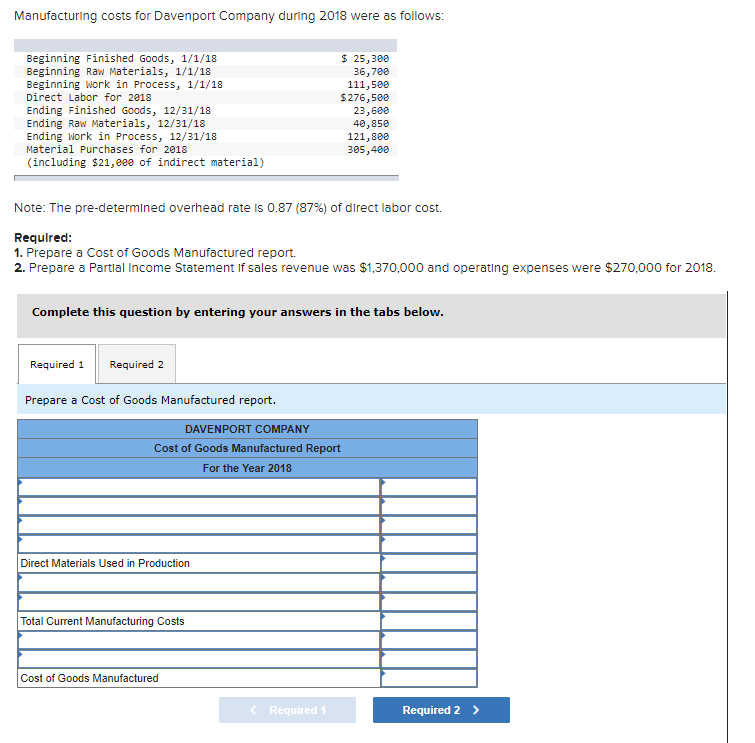Screen dimensions: 755x743
Task: Click amount field for Cost of Goods Manufactured
Action: 429,678
